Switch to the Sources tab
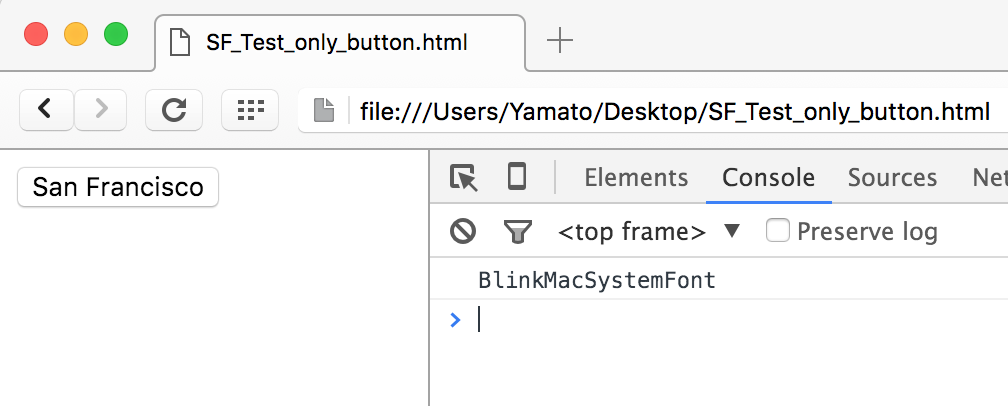Screen dimensions: 1008x406 [x=892, y=178]
